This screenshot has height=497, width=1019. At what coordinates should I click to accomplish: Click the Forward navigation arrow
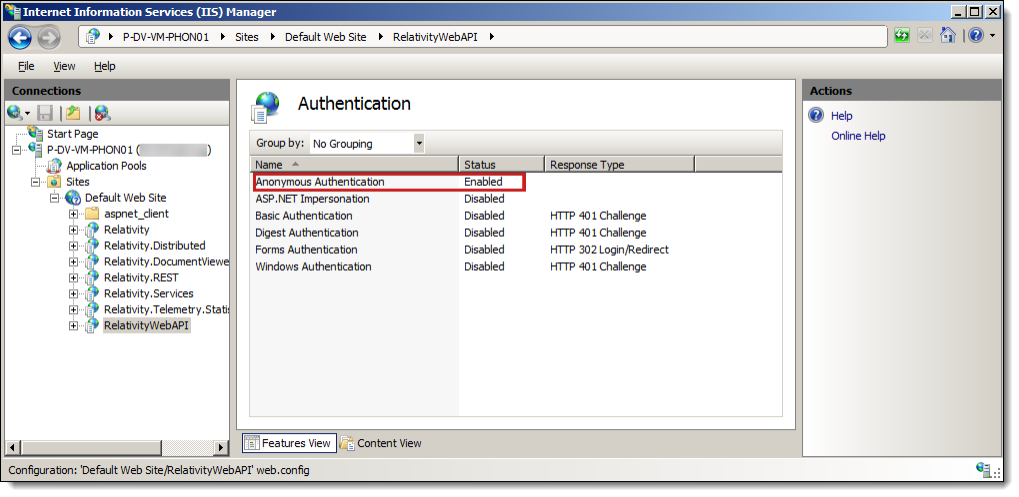pos(49,37)
